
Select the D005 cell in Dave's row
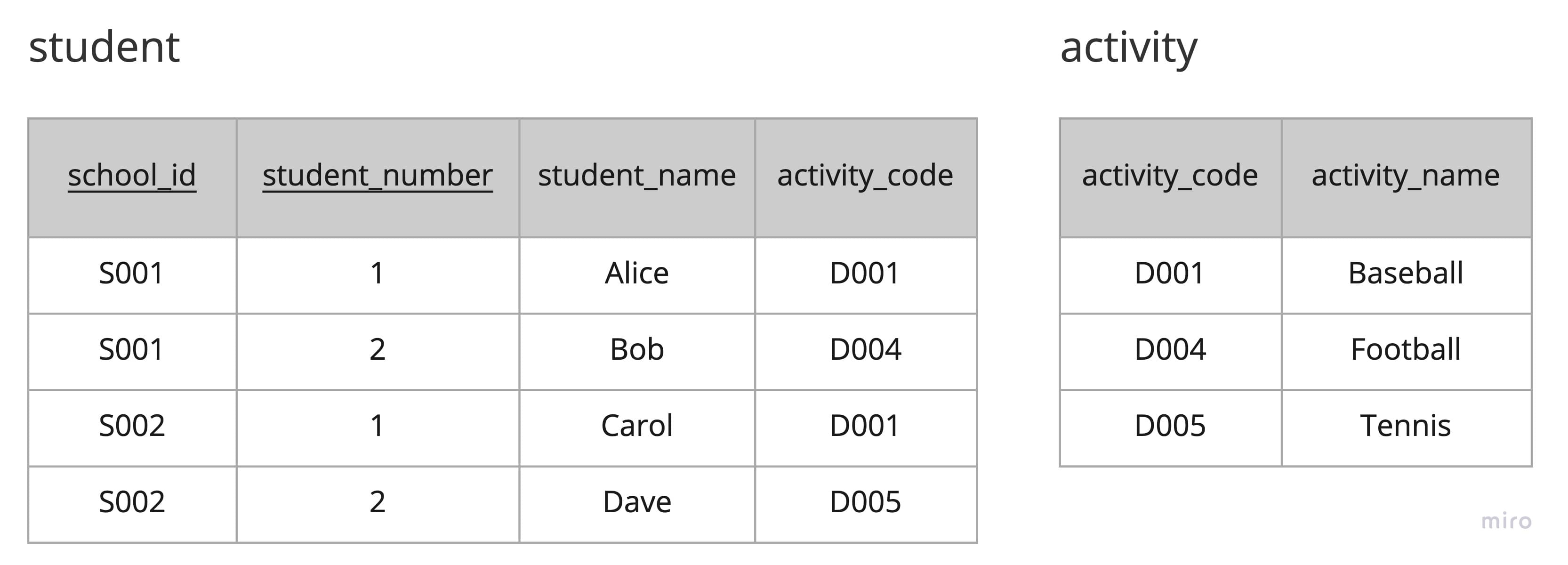point(865,502)
